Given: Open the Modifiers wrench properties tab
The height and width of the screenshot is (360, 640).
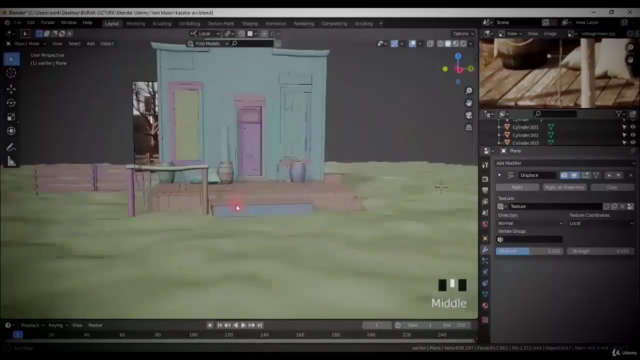Looking at the screenshot, I should tap(485, 250).
